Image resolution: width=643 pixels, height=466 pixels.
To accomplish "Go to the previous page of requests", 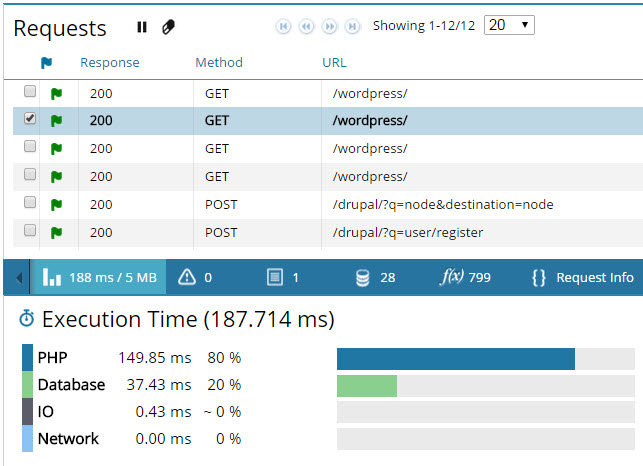I will click(x=307, y=26).
